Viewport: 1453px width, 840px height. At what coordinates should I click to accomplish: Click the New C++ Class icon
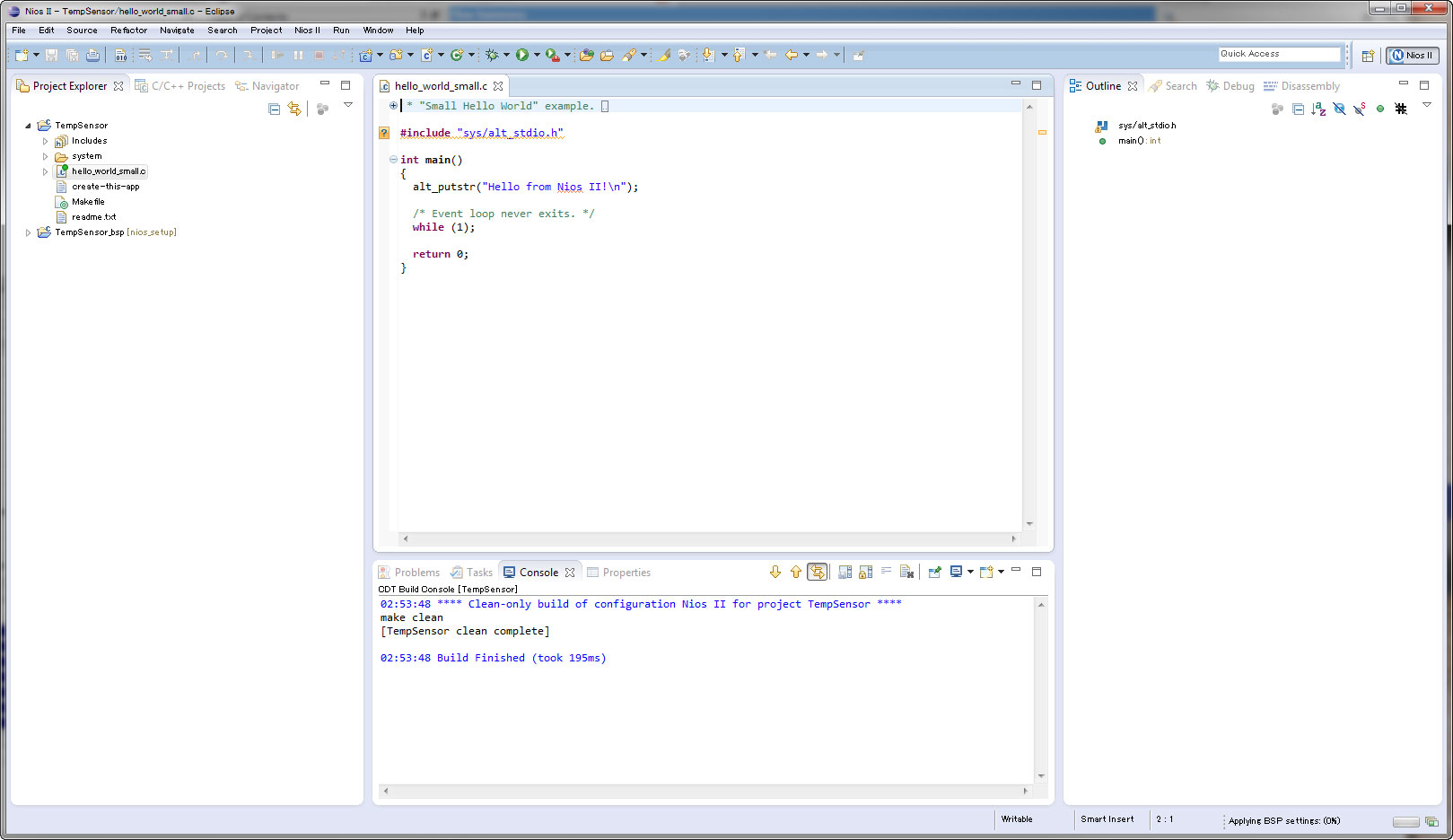(457, 55)
